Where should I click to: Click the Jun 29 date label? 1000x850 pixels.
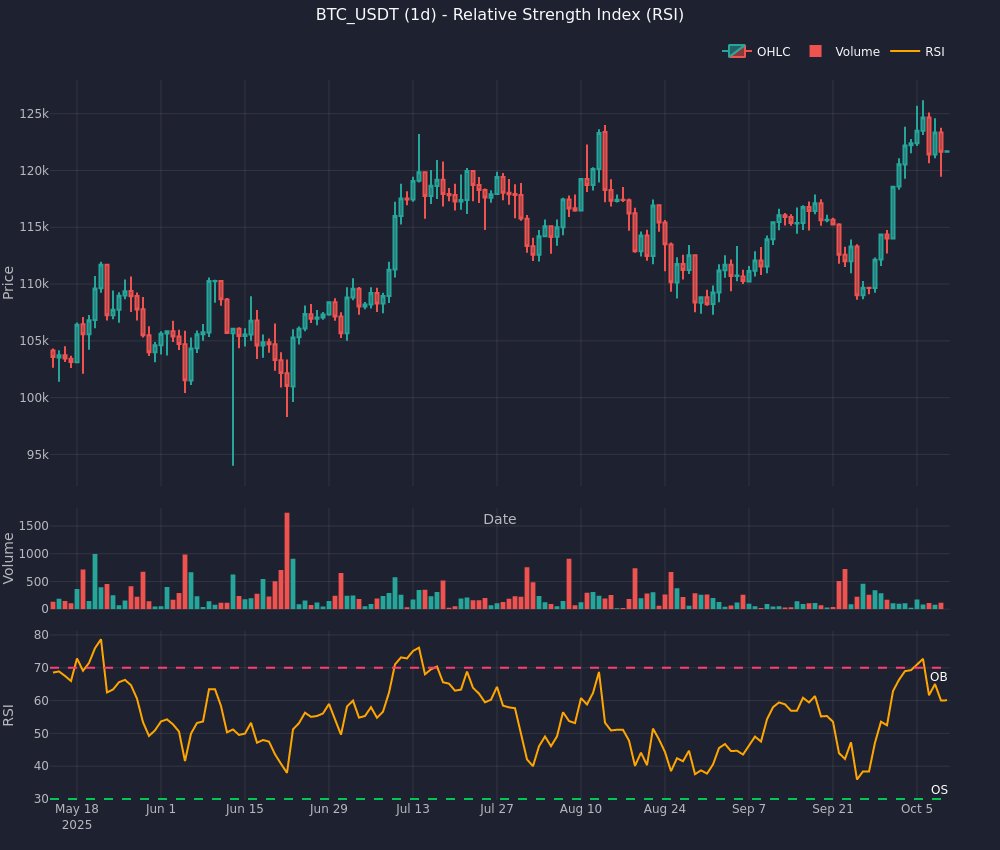coord(328,809)
